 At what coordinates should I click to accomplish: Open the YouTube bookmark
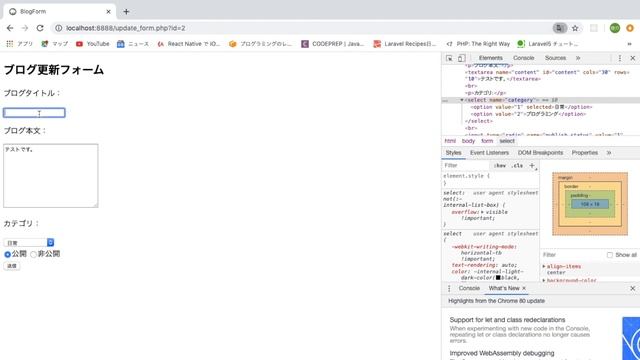tap(93, 44)
